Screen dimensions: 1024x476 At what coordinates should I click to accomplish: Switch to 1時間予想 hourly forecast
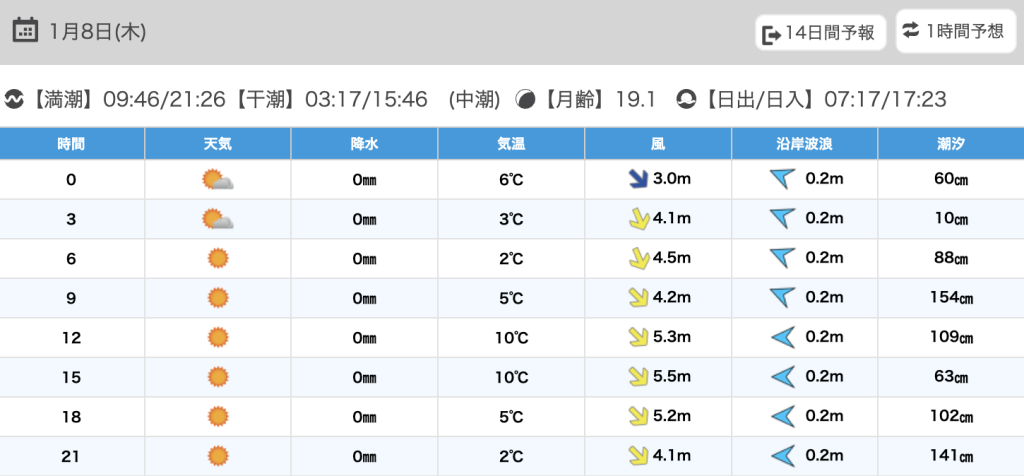click(x=953, y=31)
